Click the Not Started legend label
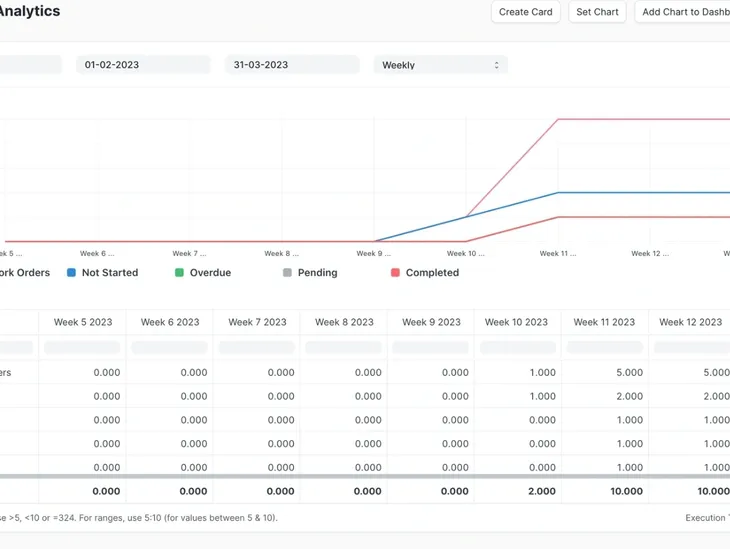This screenshot has width=730, height=549. [110, 273]
